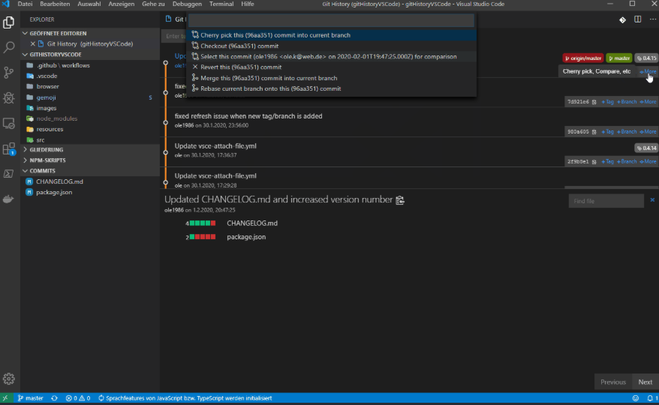Expand the gemoji folder
Screen dimensions: 659x405
[47, 97]
